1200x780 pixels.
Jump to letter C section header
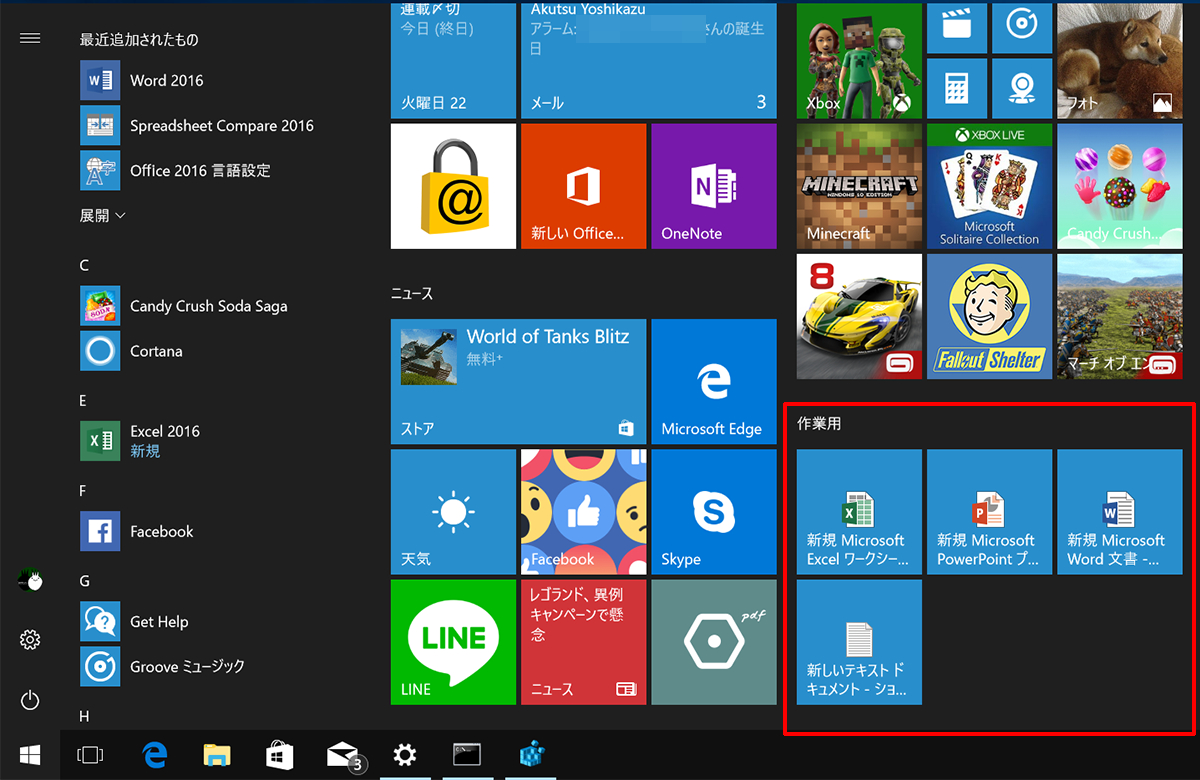(x=85, y=265)
